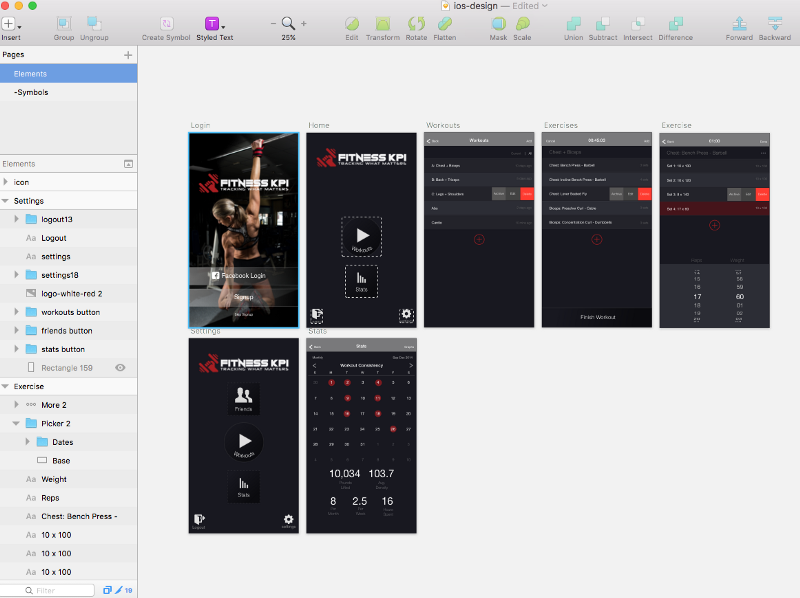This screenshot has width=800, height=598.
Task: Select the Elements page
Action: click(30, 74)
